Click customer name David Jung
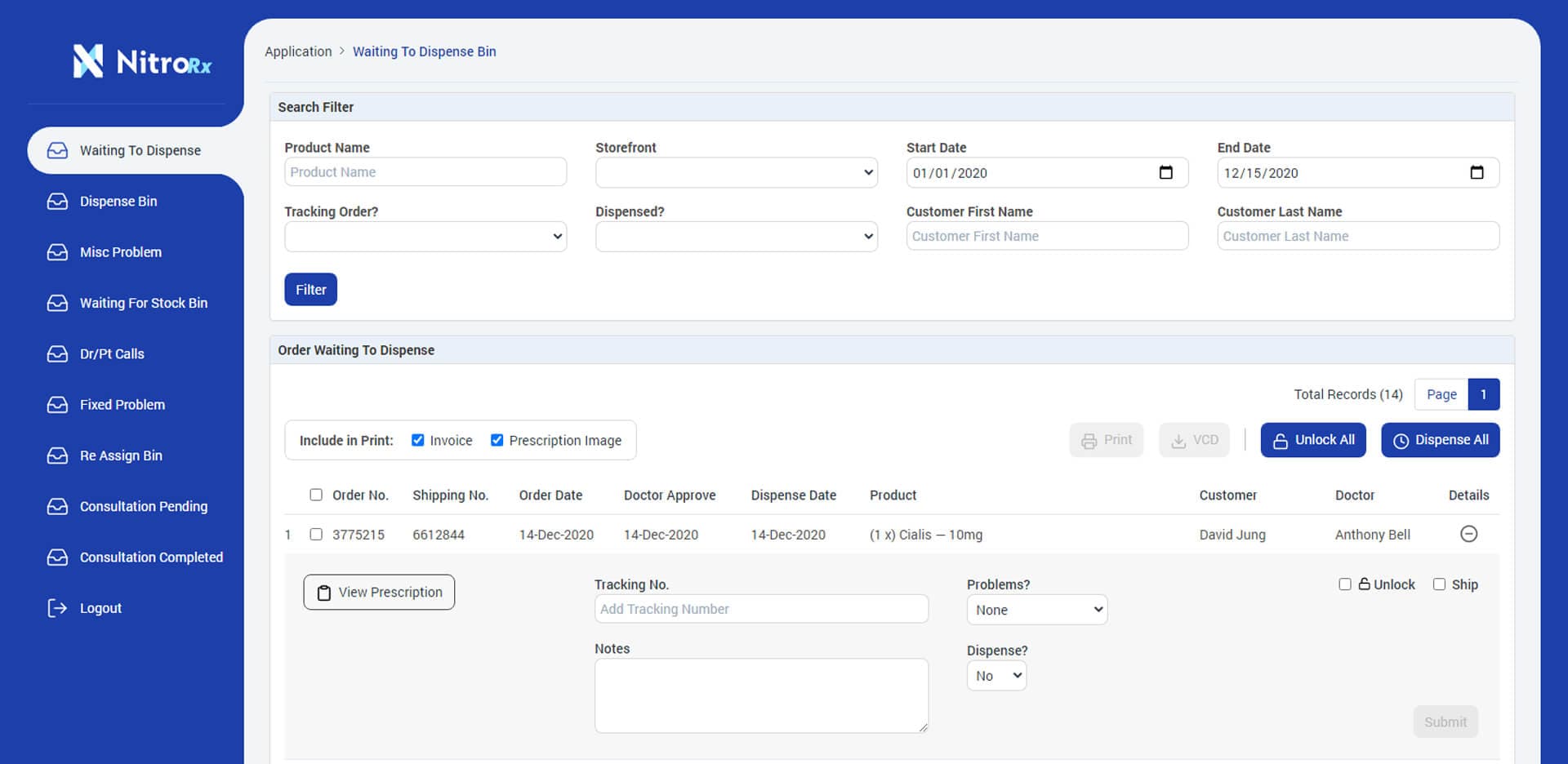The image size is (1568, 764). point(1232,535)
